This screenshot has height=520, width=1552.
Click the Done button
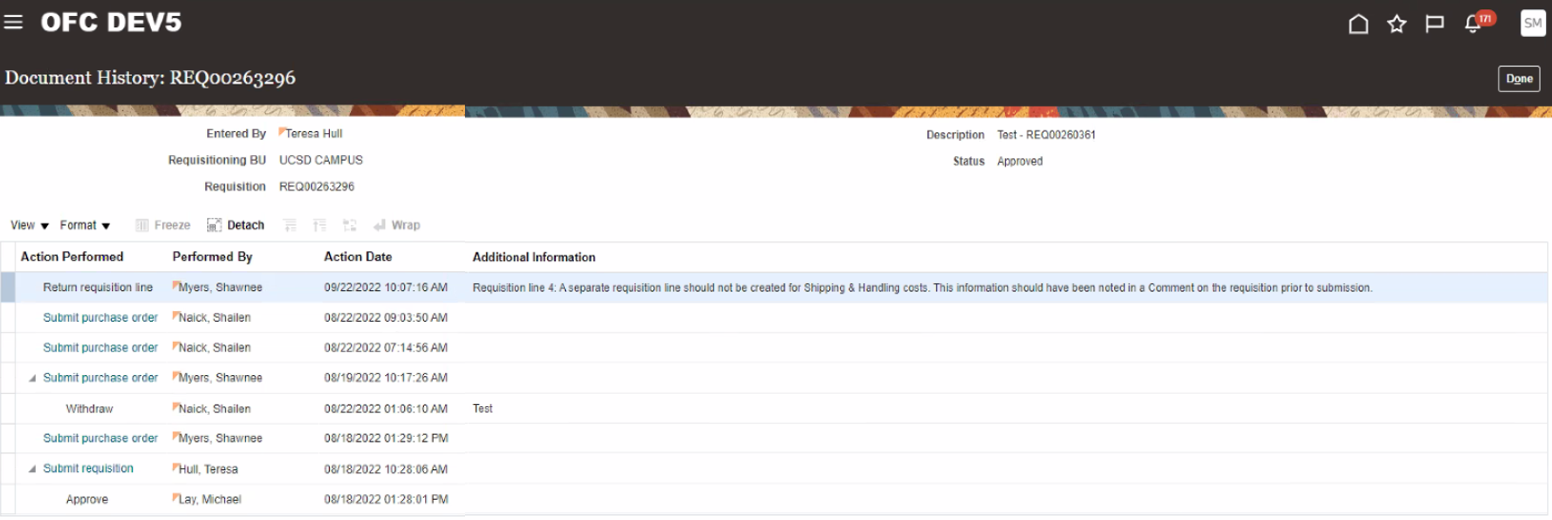tap(1519, 79)
